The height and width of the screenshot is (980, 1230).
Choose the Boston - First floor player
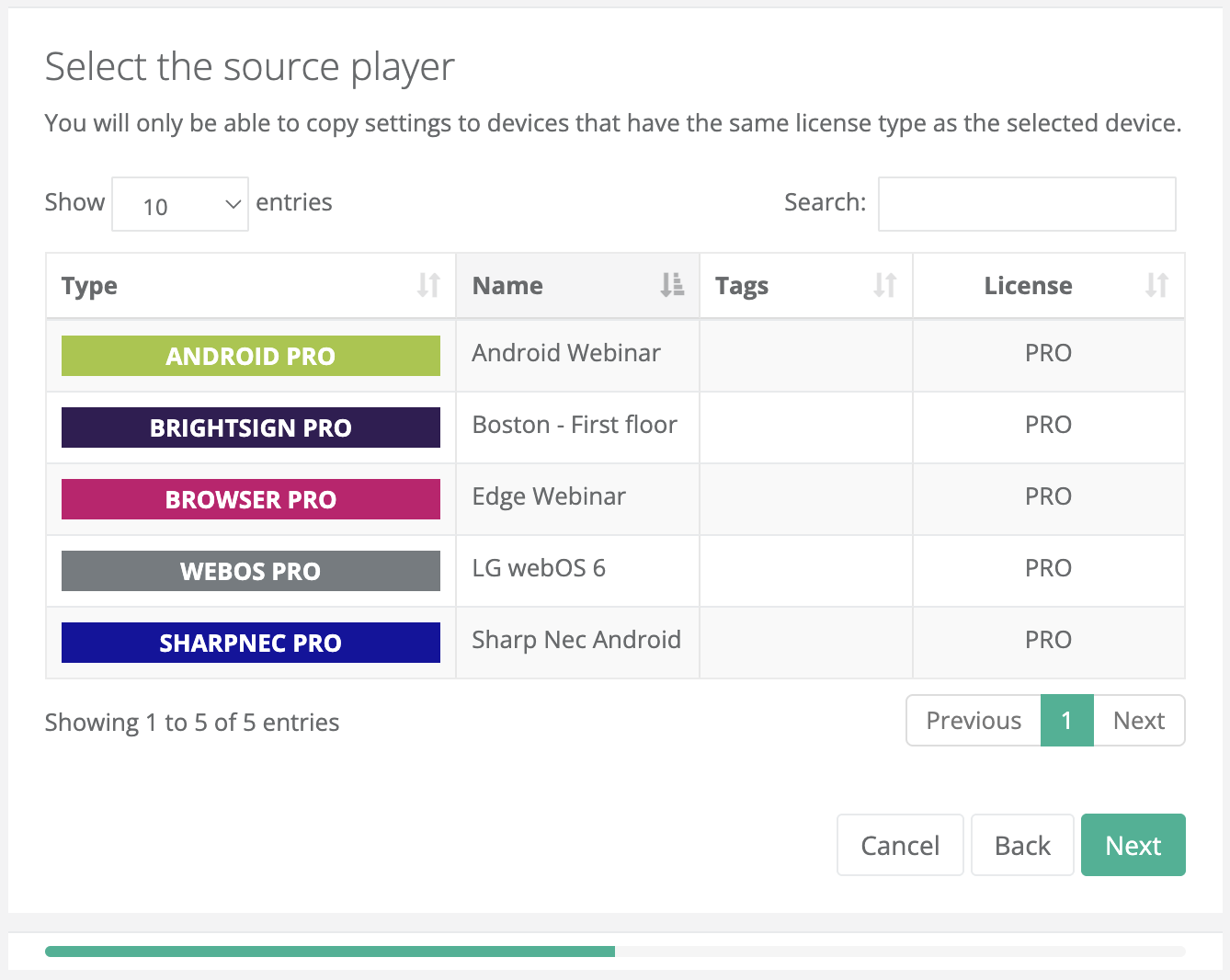click(574, 426)
